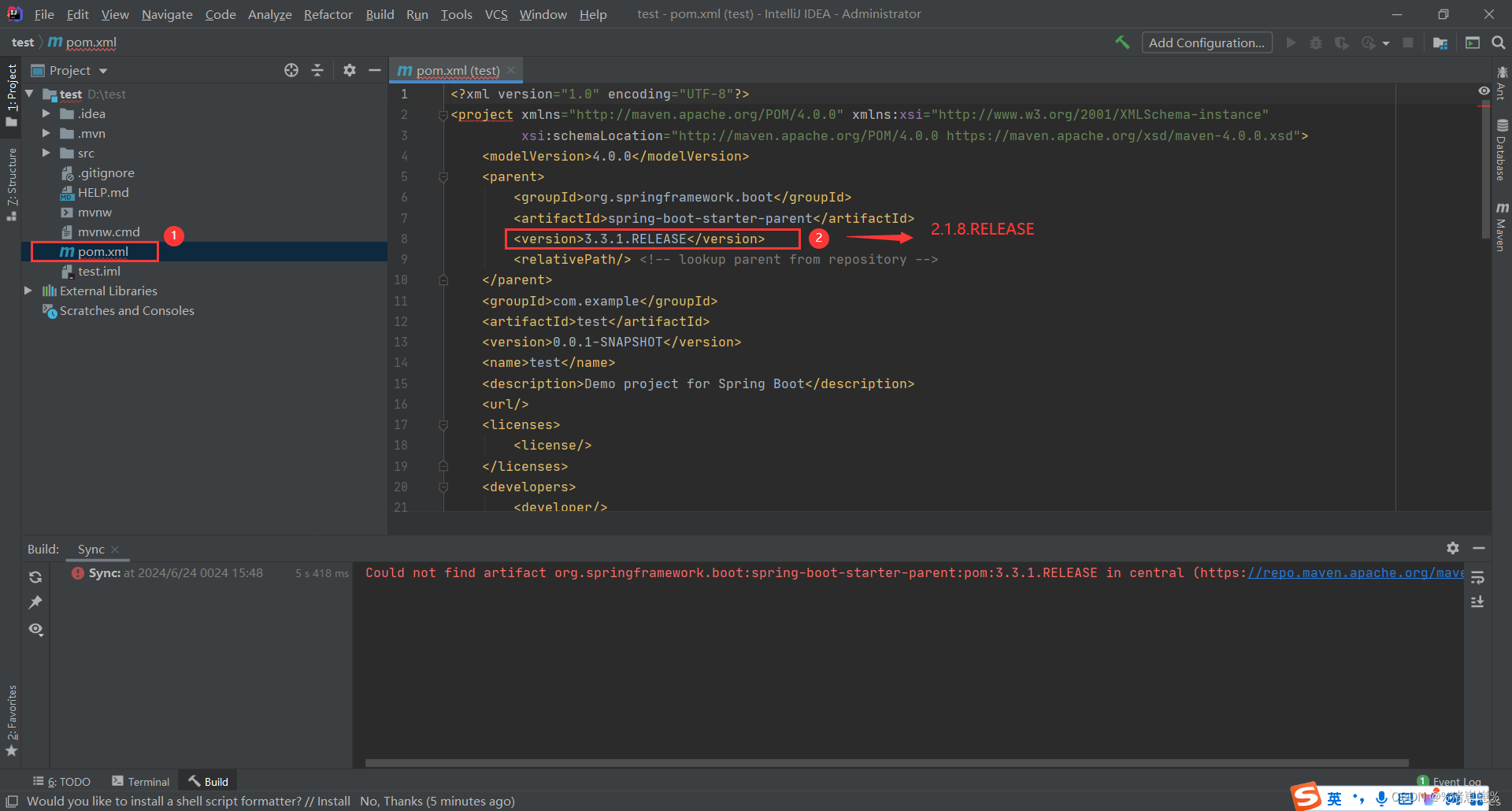Toggle tool window quick access icon in status bar
This screenshot has height=811, width=1512.
pos(12,801)
